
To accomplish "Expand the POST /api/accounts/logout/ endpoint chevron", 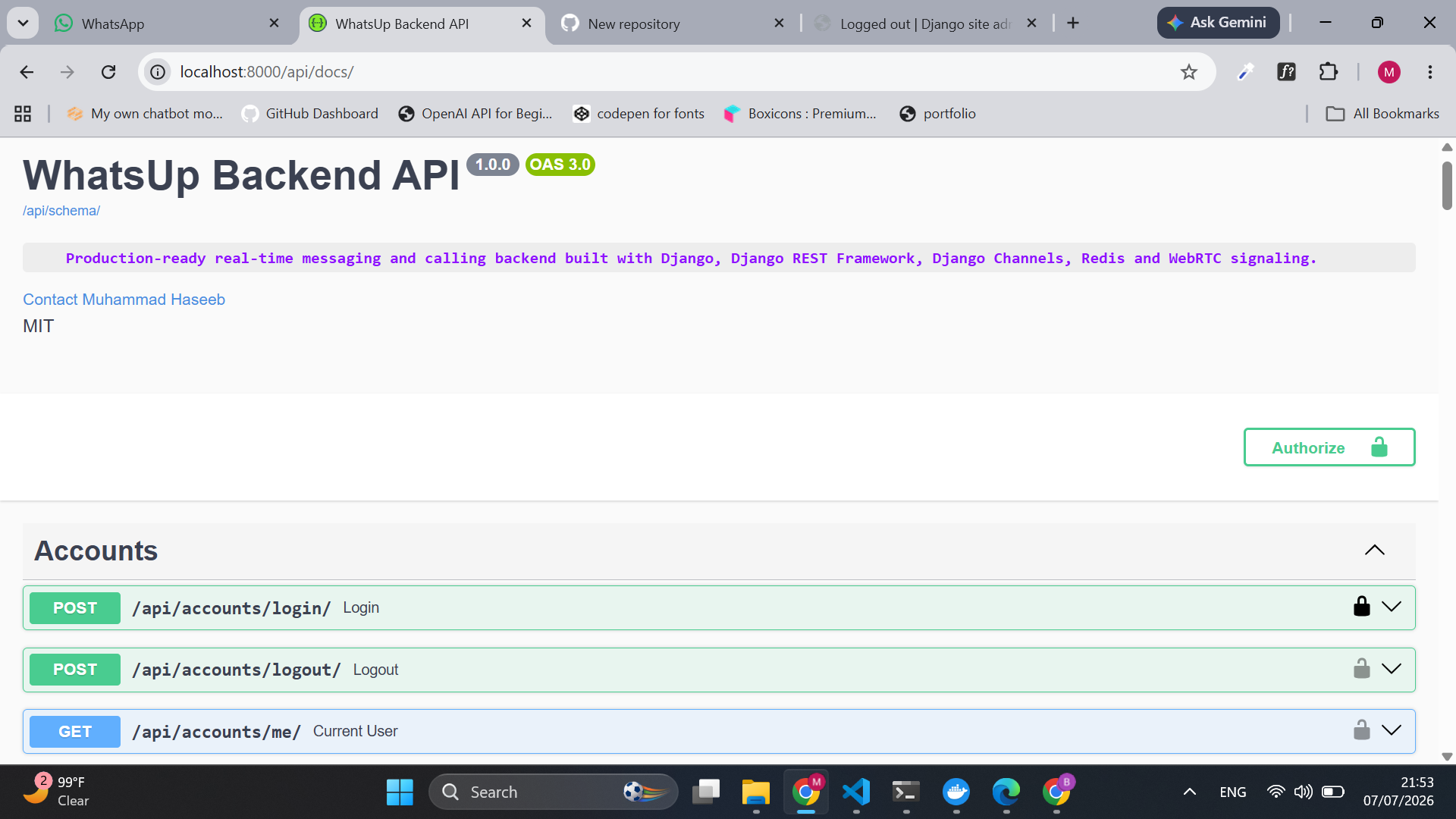I will [1392, 669].
